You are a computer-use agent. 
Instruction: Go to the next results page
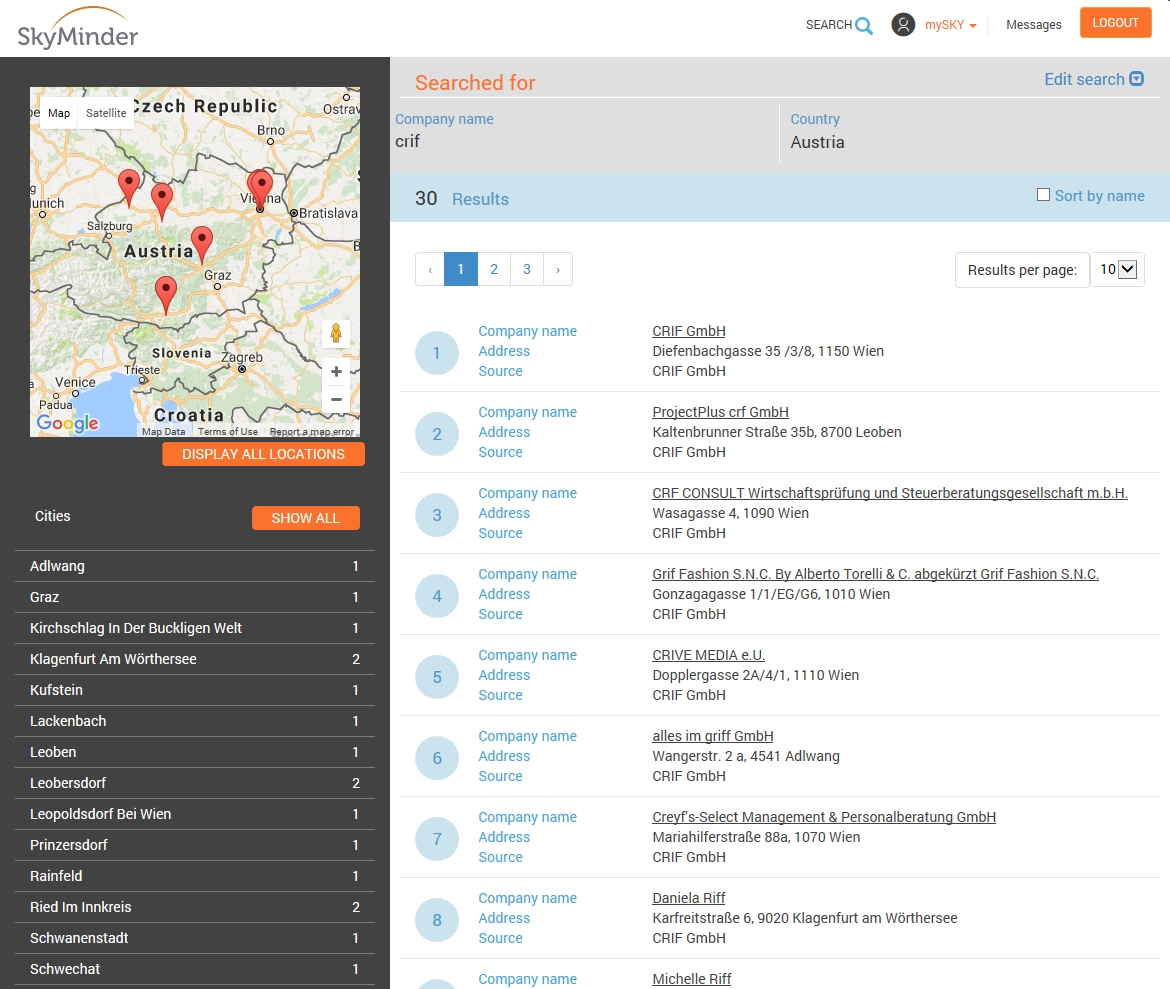558,269
